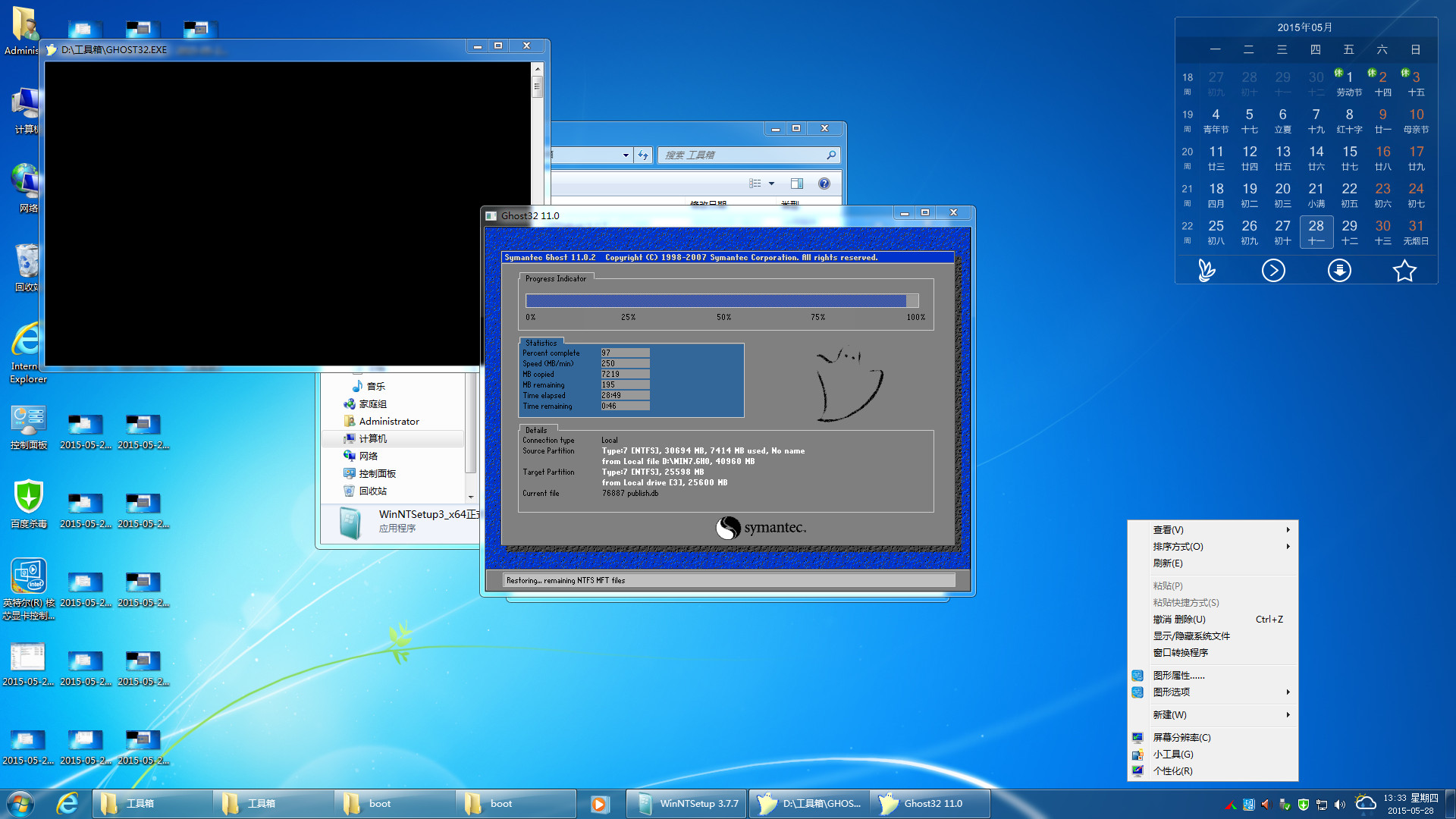Screen dimensions: 1456x819
Task: Select 劳动节 day 1 in calendar
Action: click(x=1349, y=83)
